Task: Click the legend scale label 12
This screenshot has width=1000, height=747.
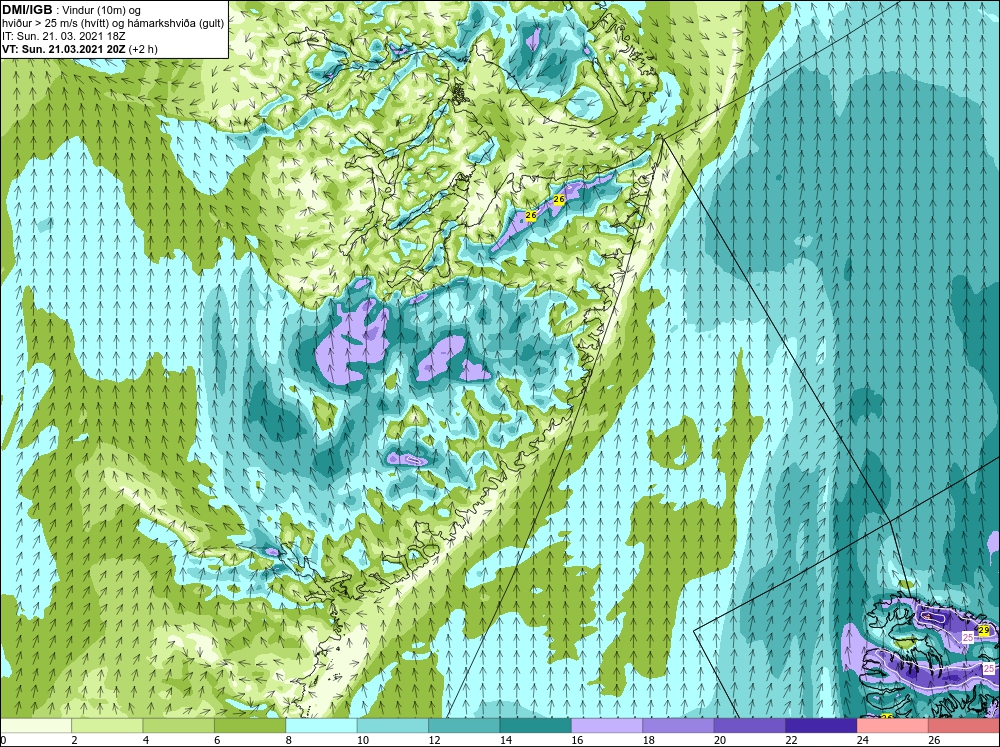Action: click(434, 740)
